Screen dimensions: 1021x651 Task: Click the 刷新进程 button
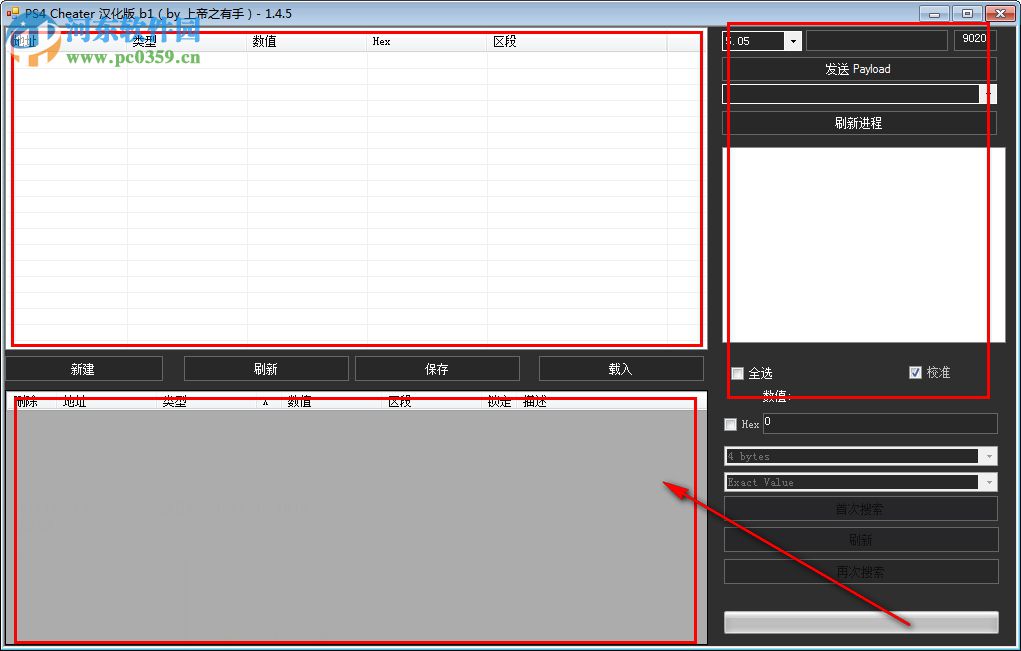[859, 123]
